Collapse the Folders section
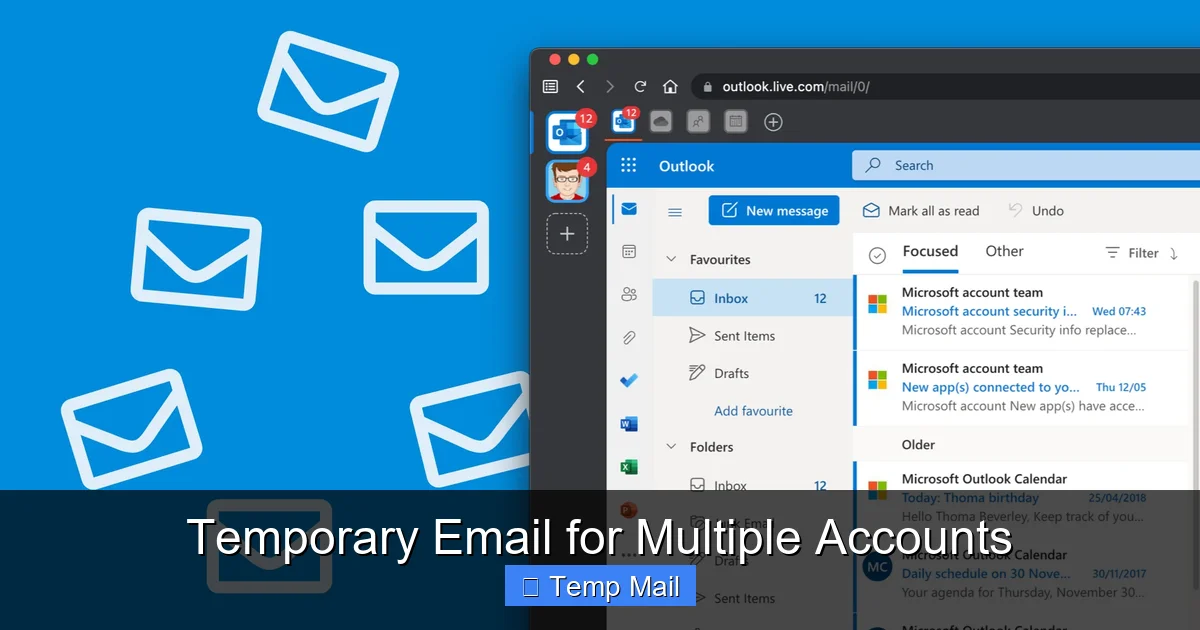Screen dimensions: 1200x630 [x=671, y=447]
